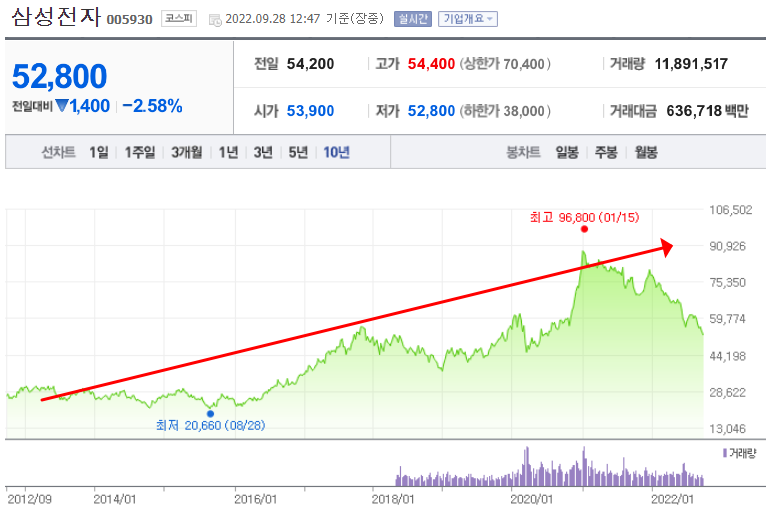Switch to the 주봉 candle chart

[606, 152]
